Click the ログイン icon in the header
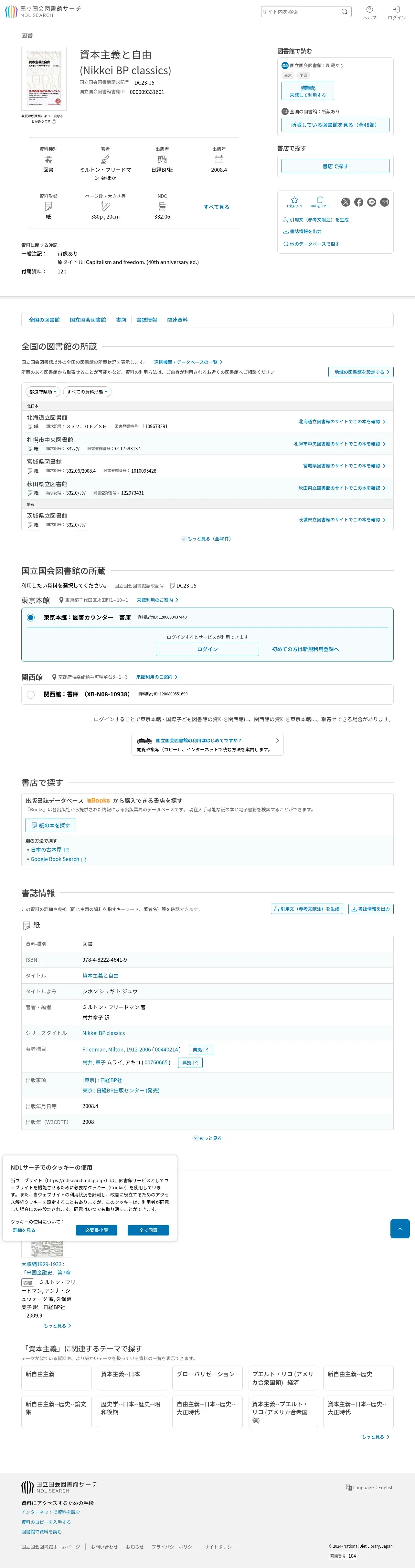Viewport: 415px width, 1568px height. 397,12
